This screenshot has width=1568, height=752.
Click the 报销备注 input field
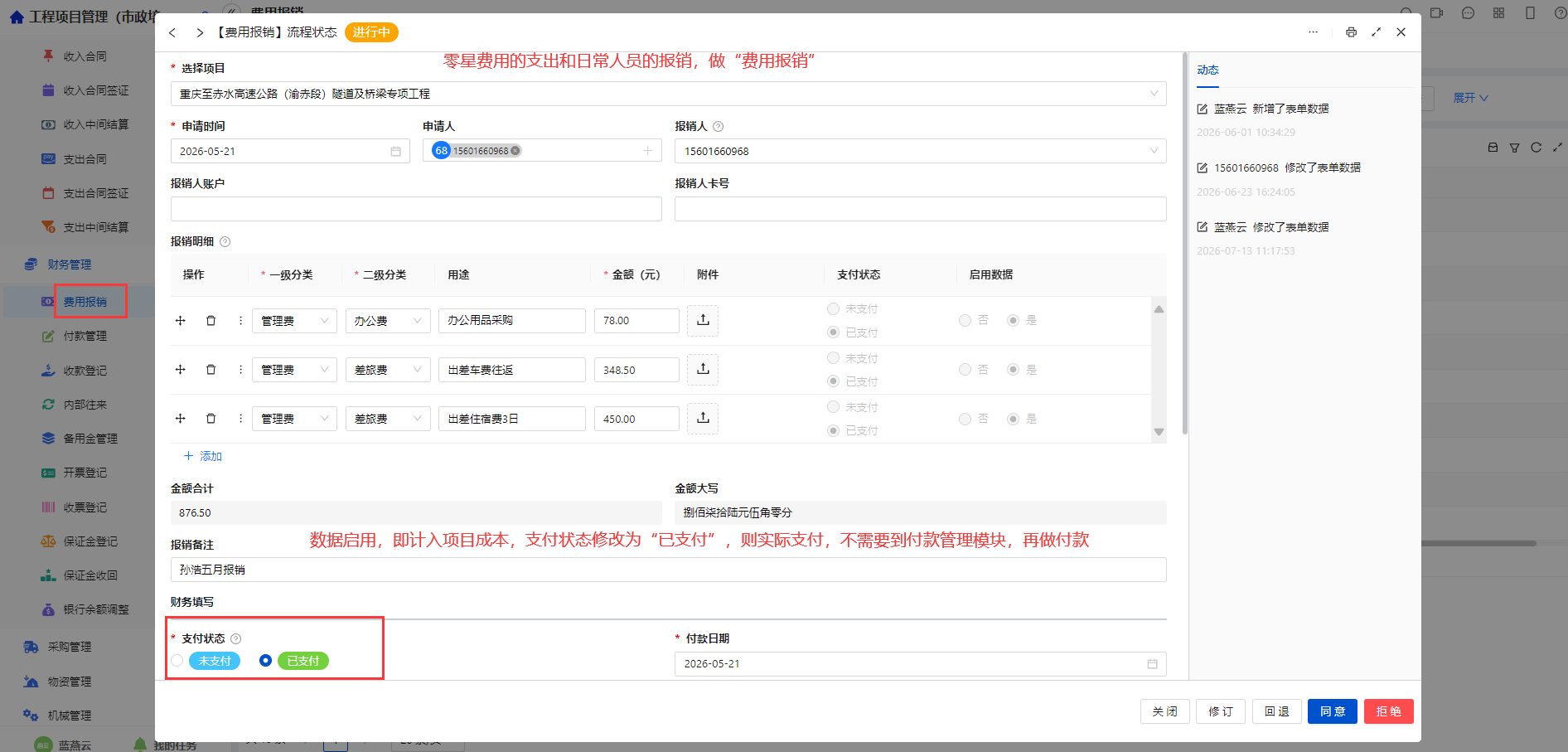pyautogui.click(x=669, y=570)
